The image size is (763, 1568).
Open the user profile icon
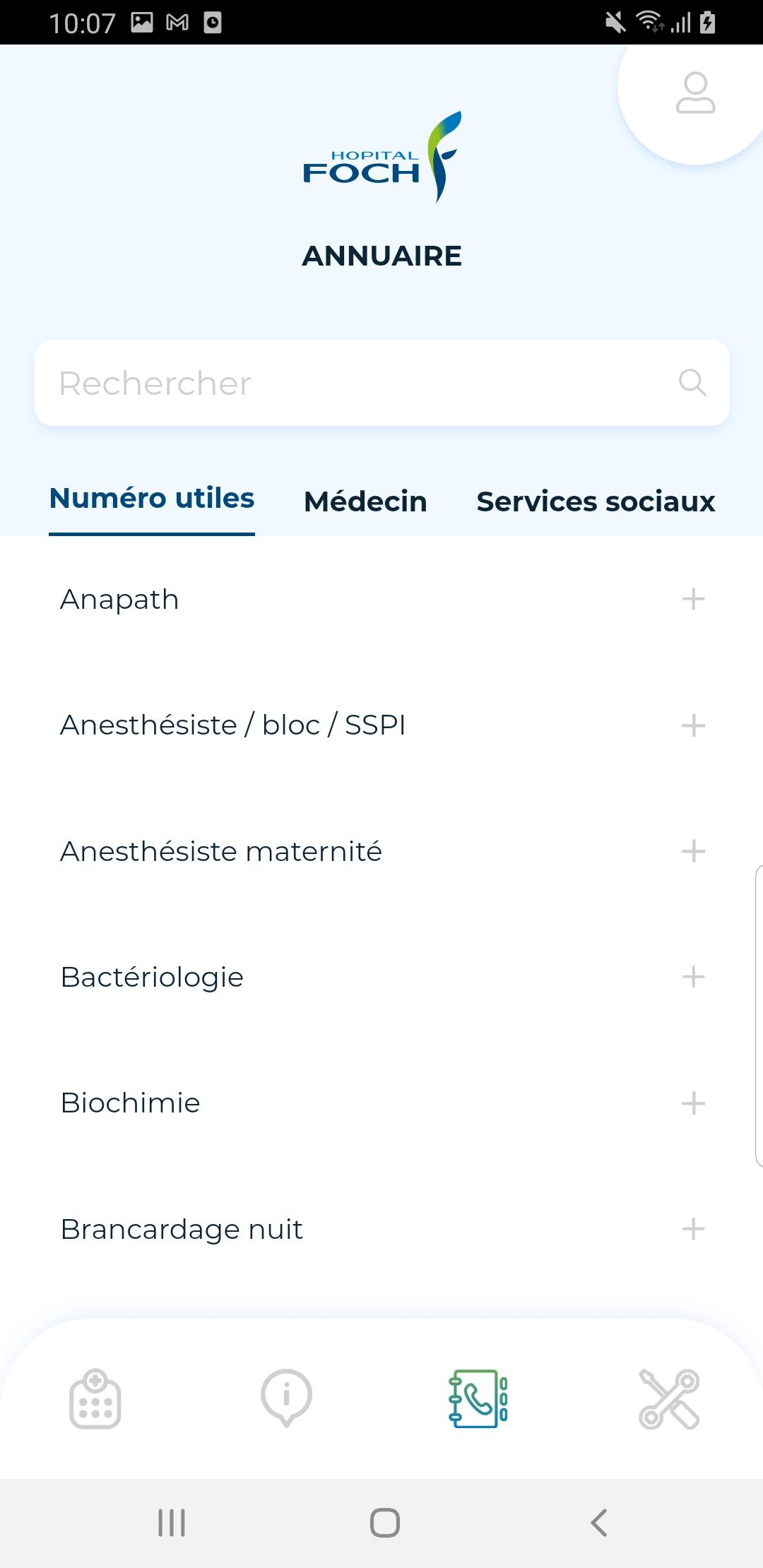pos(695,93)
